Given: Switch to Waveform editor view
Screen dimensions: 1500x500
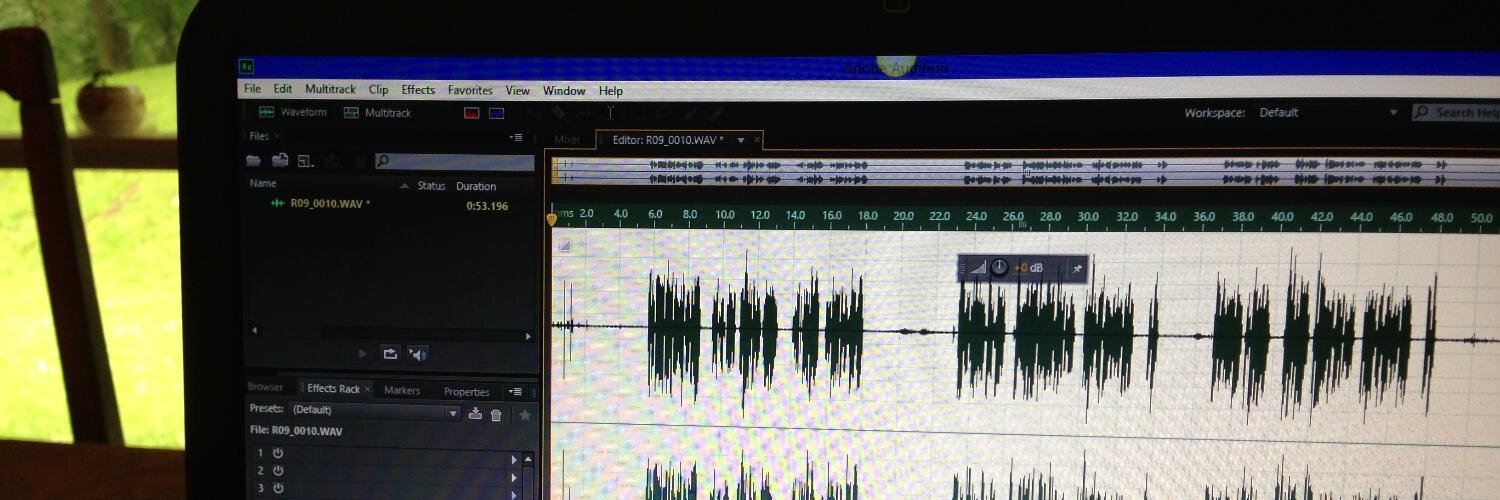Looking at the screenshot, I should (293, 112).
